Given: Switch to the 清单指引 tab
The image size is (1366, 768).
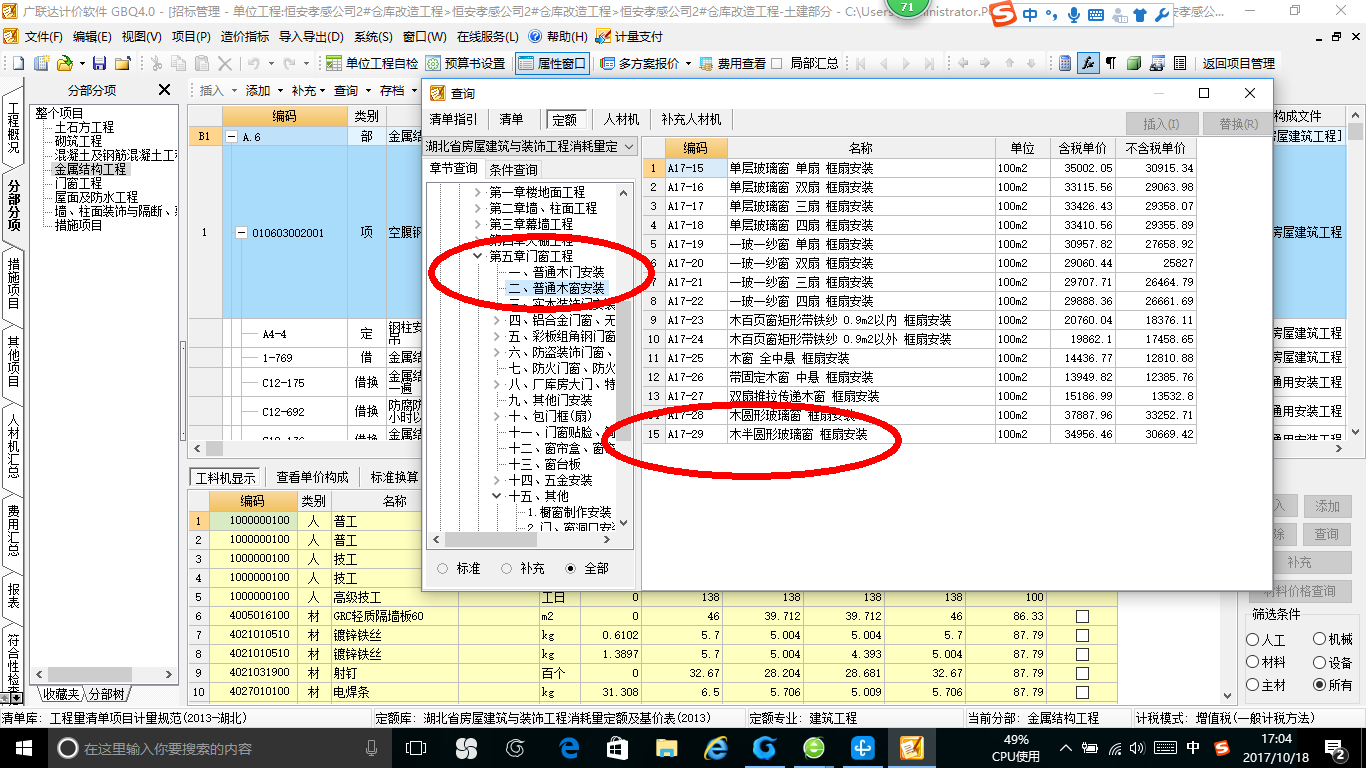Looking at the screenshot, I should [x=454, y=119].
